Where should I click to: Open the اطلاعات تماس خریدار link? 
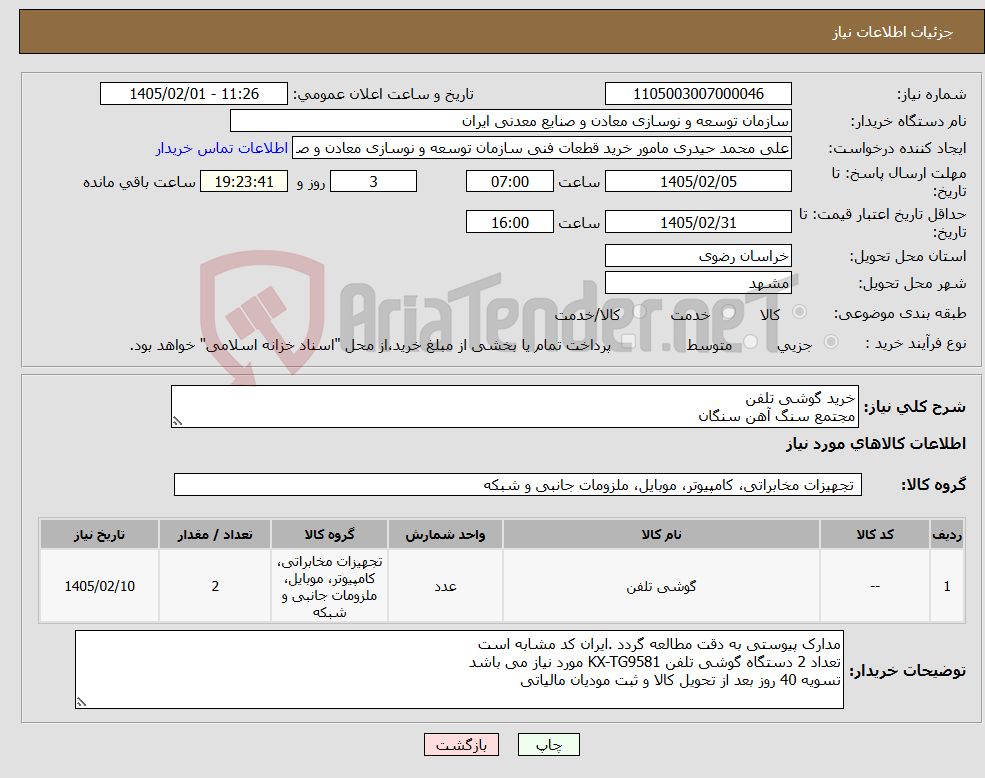pos(222,148)
